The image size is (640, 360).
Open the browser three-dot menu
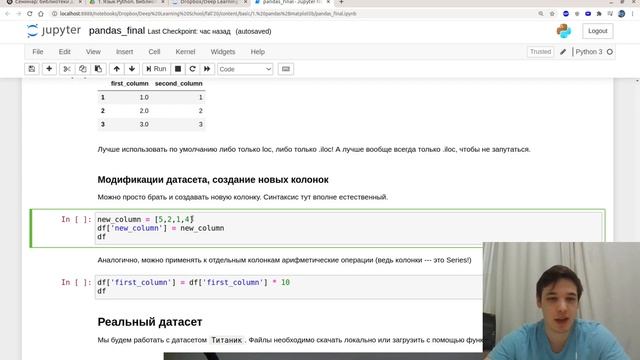[x=633, y=13]
